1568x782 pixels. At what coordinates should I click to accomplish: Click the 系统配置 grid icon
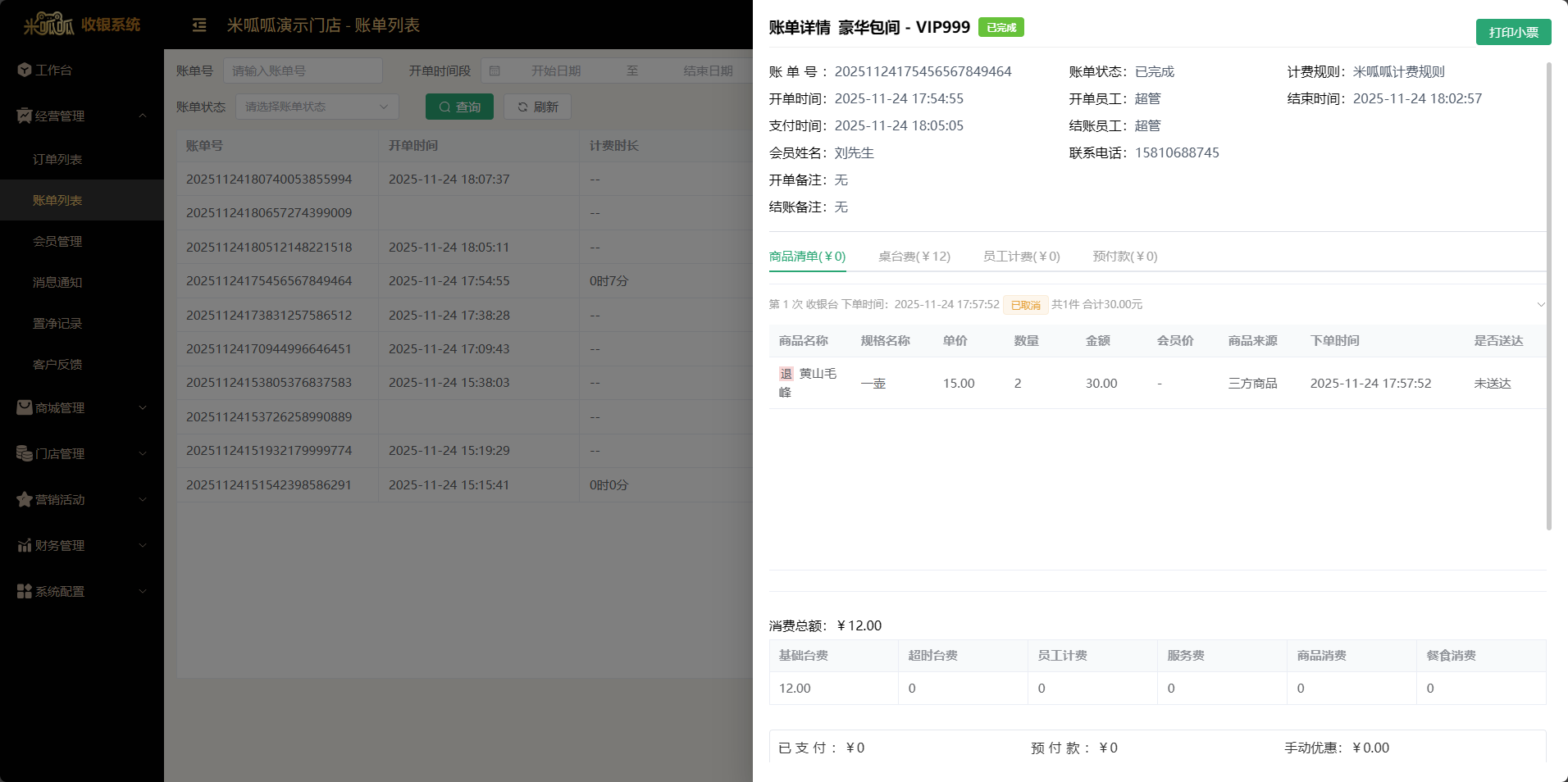coord(25,591)
